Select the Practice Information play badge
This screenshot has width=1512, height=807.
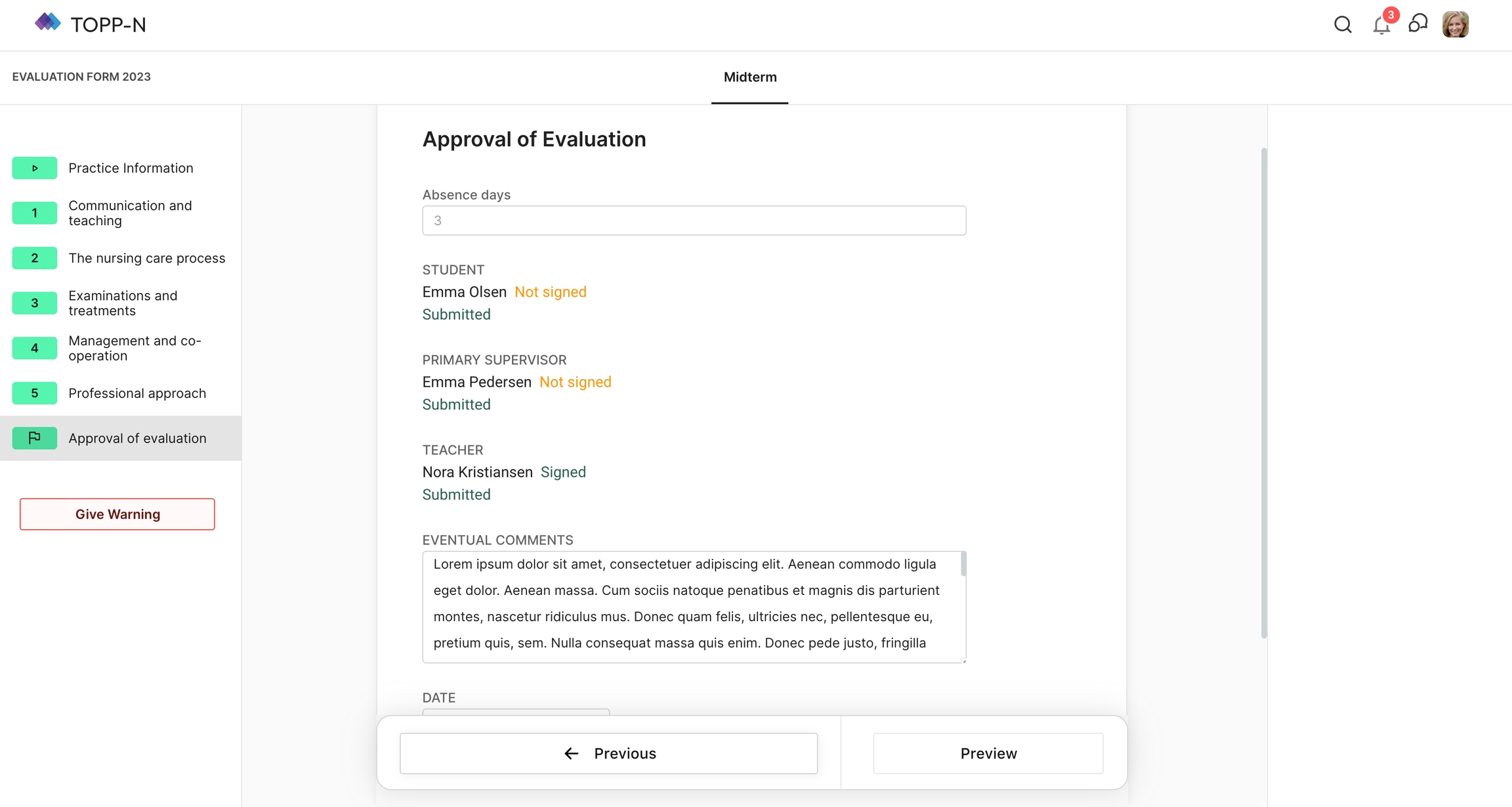click(x=35, y=168)
